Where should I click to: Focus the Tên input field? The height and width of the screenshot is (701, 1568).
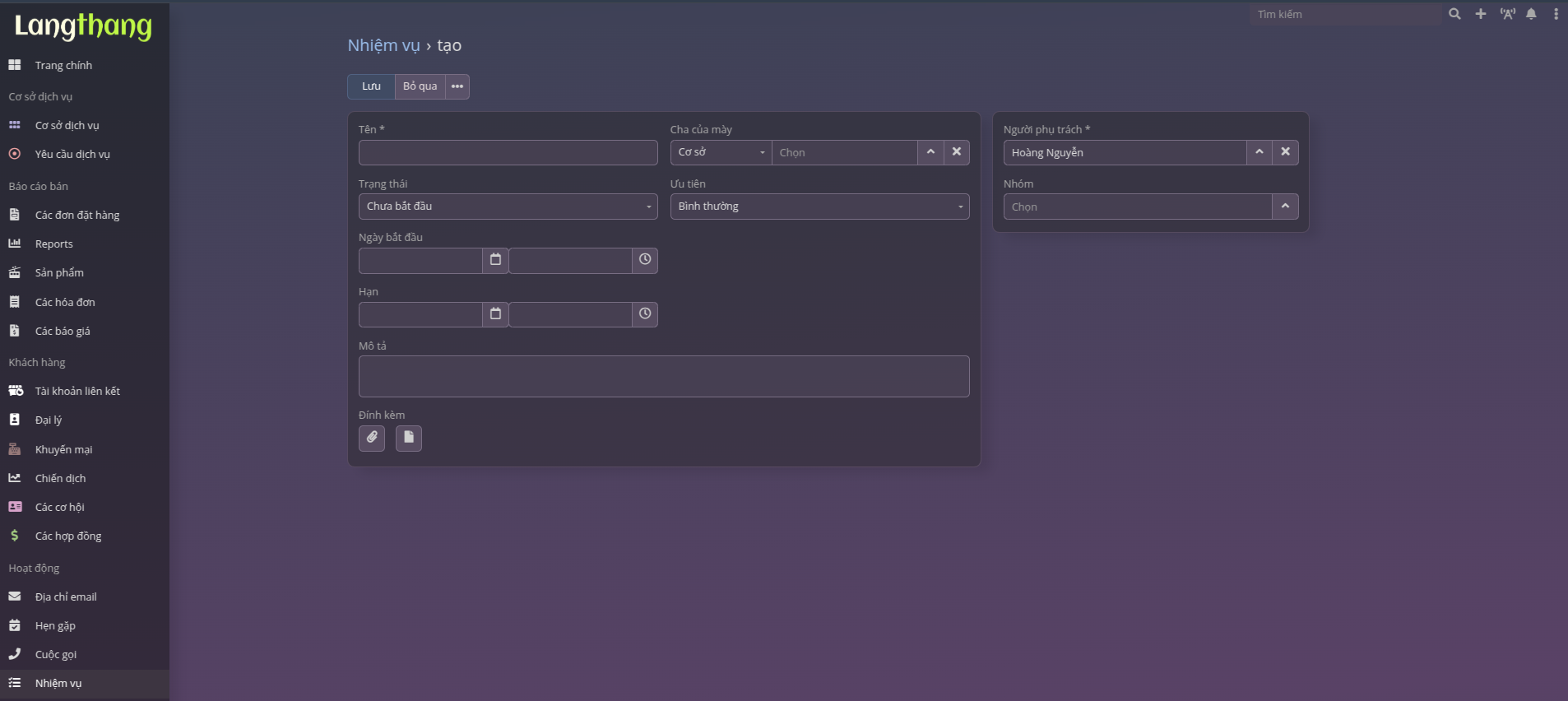(x=508, y=152)
